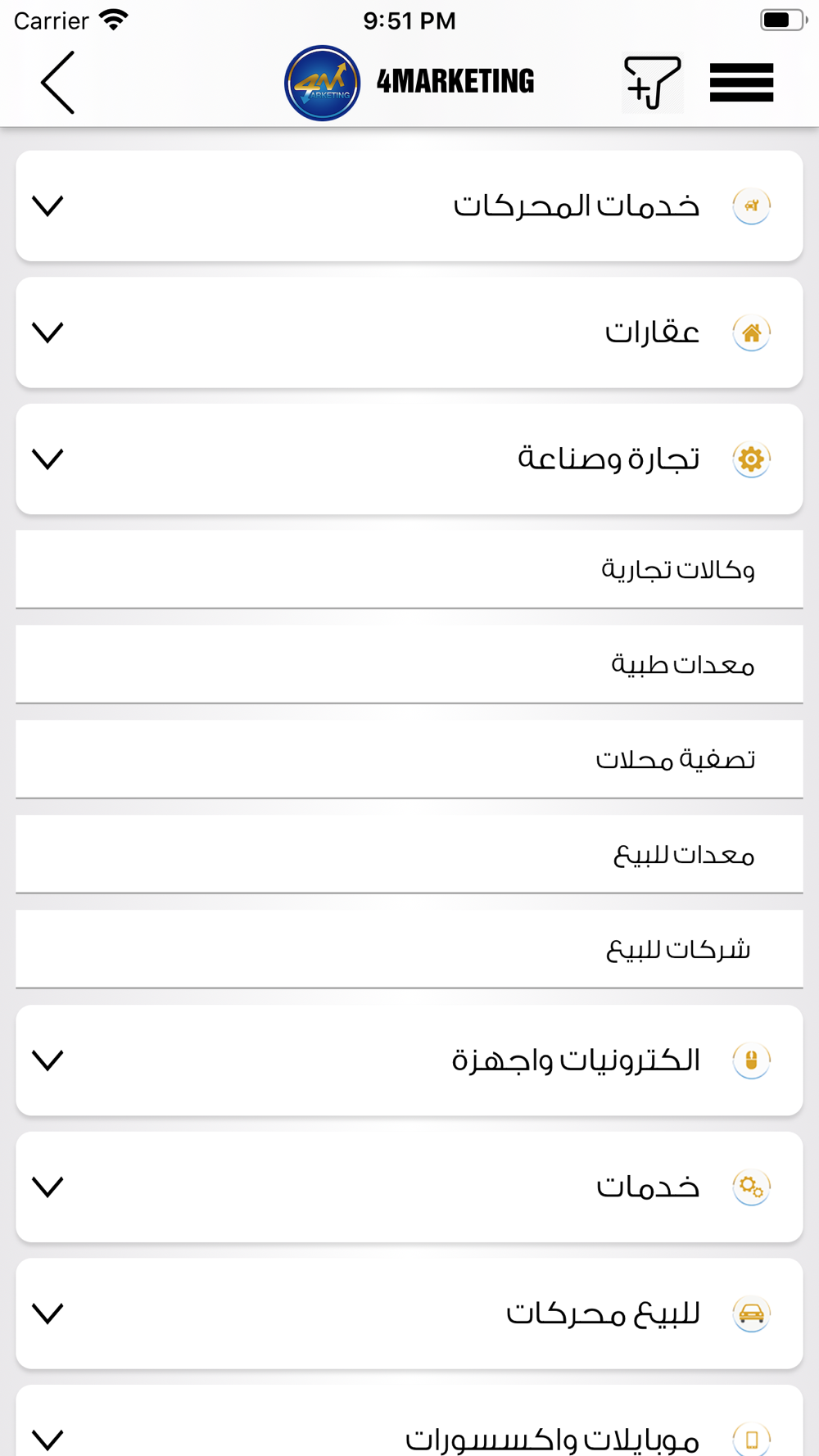Expand the خدمات category chevron
Screen dimensions: 819x1456
(48, 1187)
